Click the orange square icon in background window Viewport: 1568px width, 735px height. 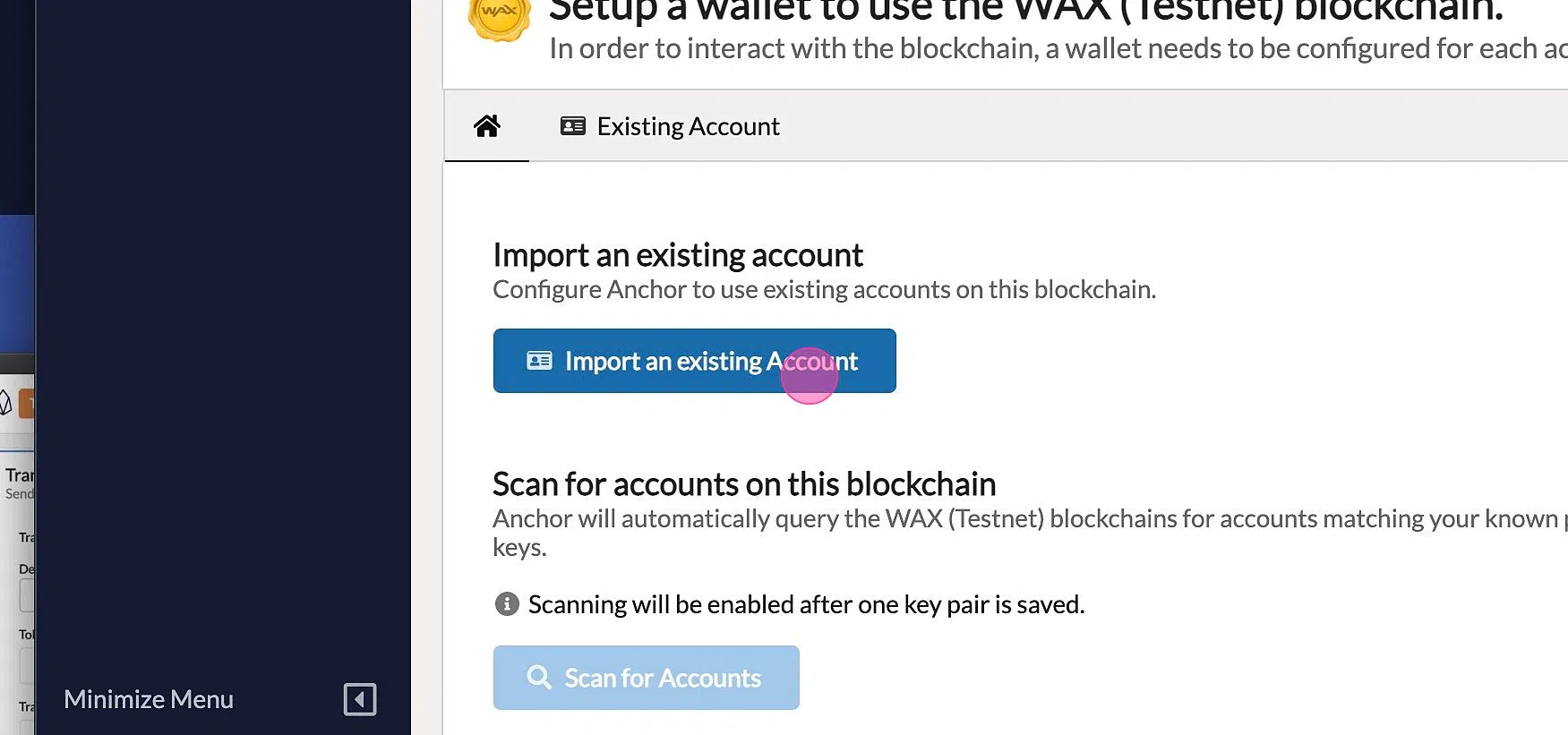[x=27, y=404]
